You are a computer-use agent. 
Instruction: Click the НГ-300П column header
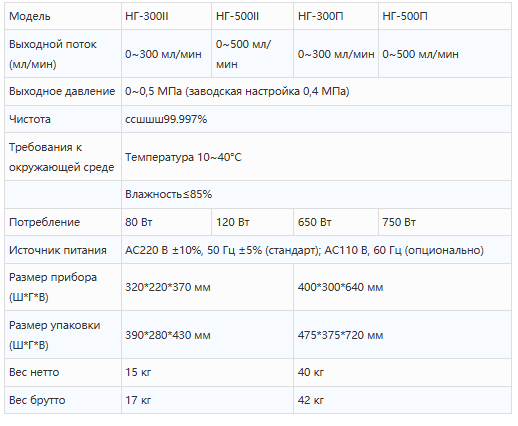point(336,16)
